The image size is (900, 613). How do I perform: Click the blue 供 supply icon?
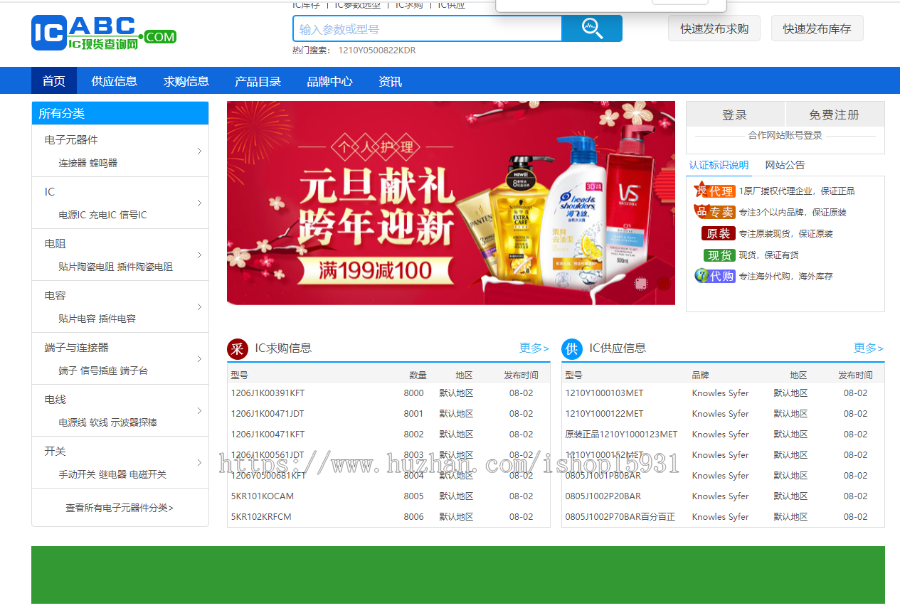click(x=572, y=349)
